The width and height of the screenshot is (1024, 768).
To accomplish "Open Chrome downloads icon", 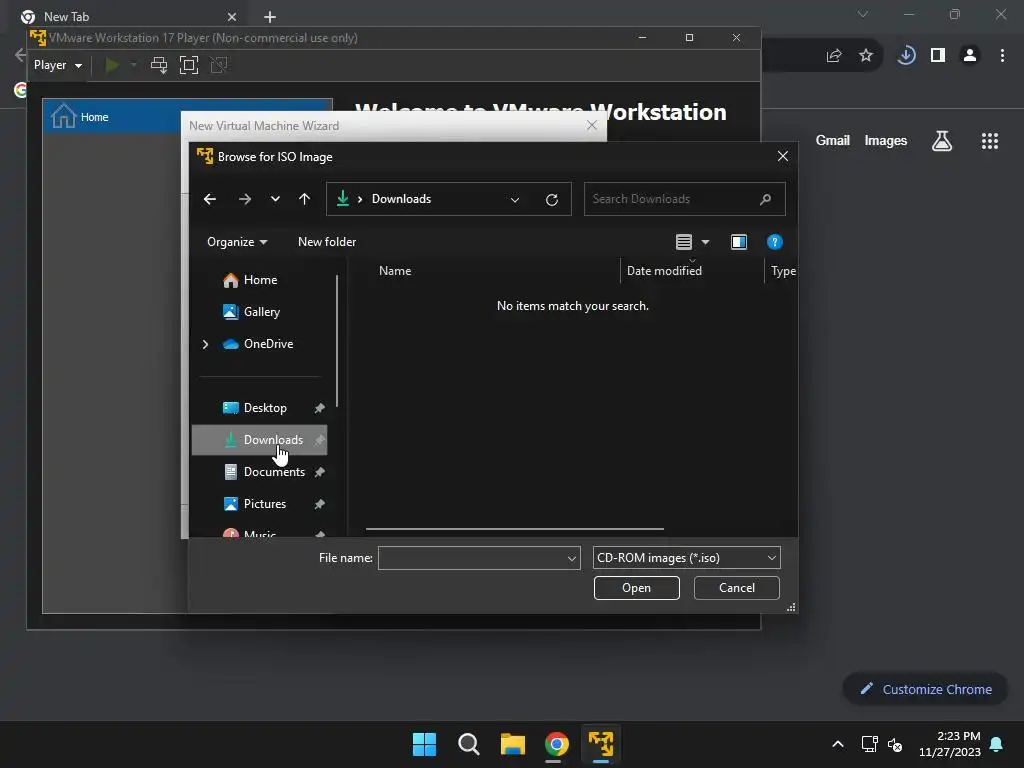I will [x=906, y=56].
